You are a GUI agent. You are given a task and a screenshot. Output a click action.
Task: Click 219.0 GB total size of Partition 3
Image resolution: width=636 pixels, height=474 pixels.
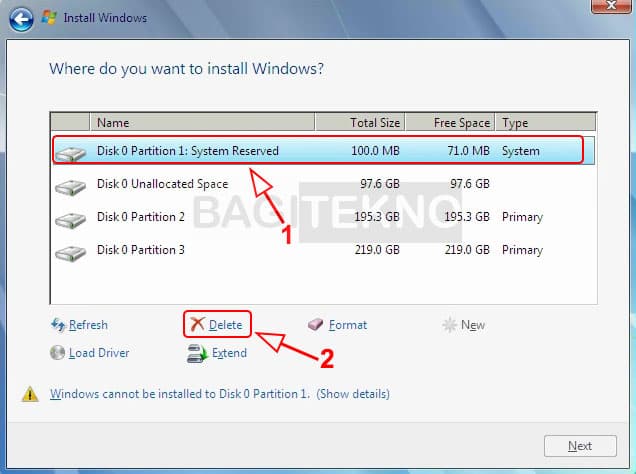click(377, 250)
